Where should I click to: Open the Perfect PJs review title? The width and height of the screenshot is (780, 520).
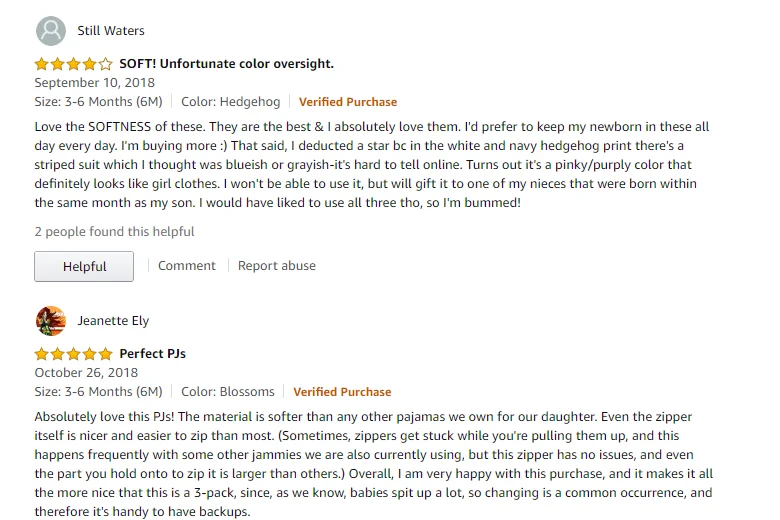pyautogui.click(x=152, y=354)
